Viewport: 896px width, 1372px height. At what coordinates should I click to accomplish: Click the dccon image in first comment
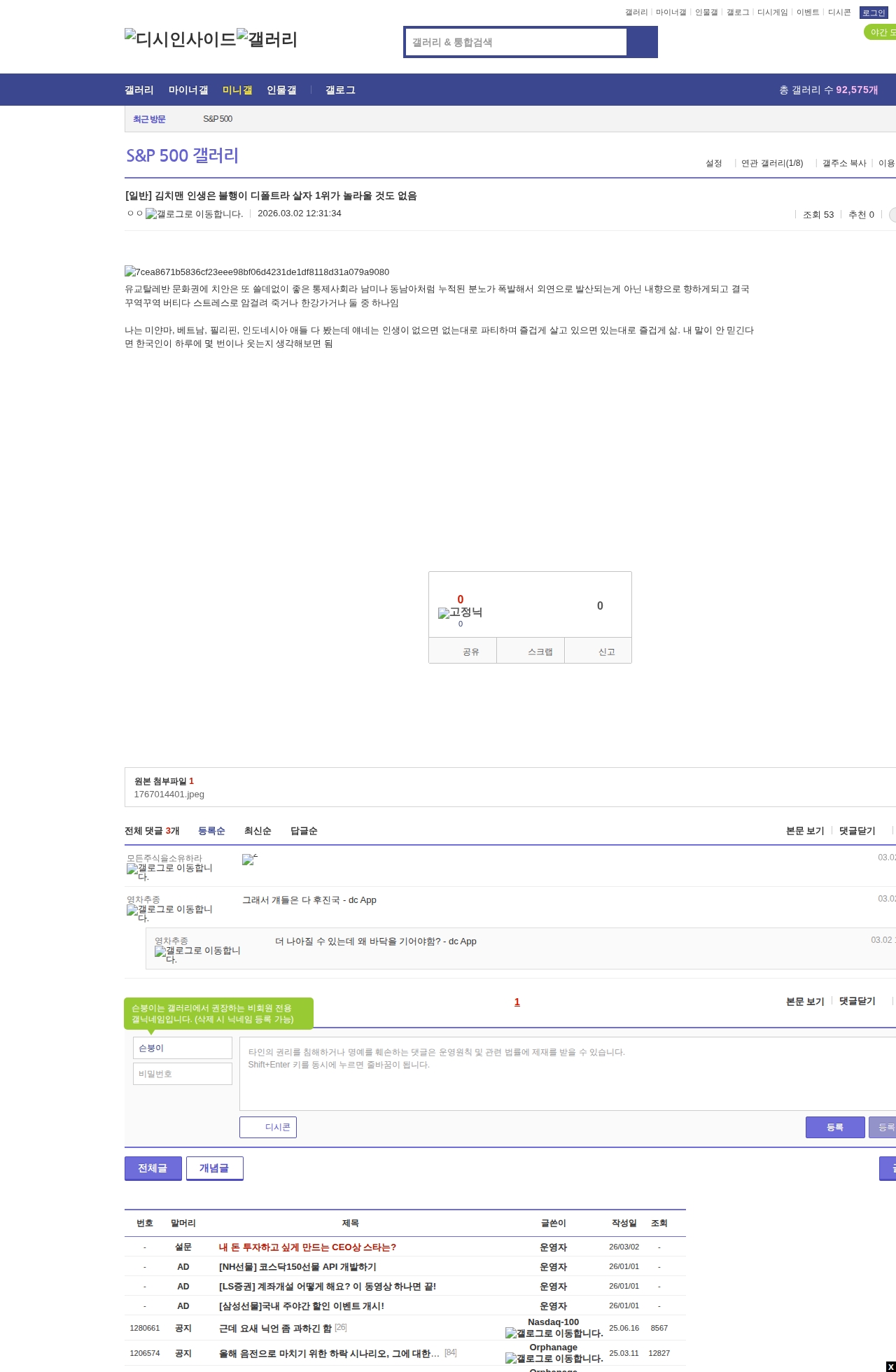point(249,860)
